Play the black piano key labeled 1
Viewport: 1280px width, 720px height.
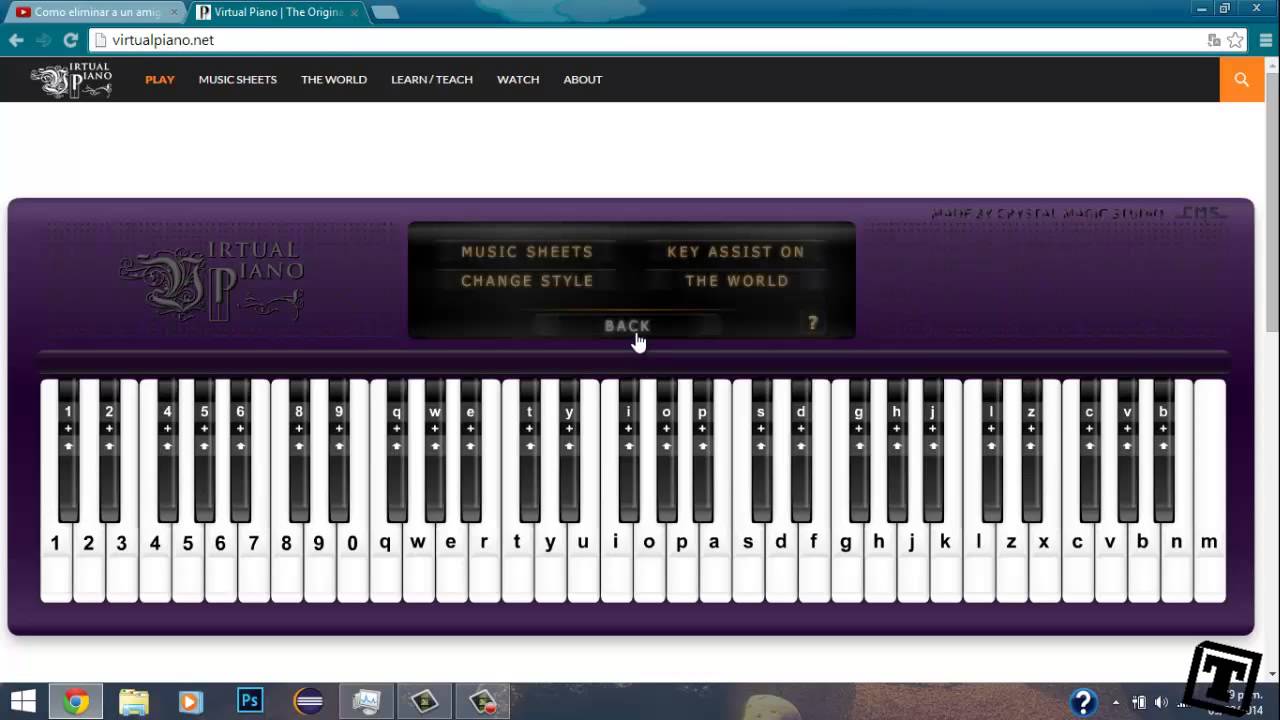[x=68, y=450]
